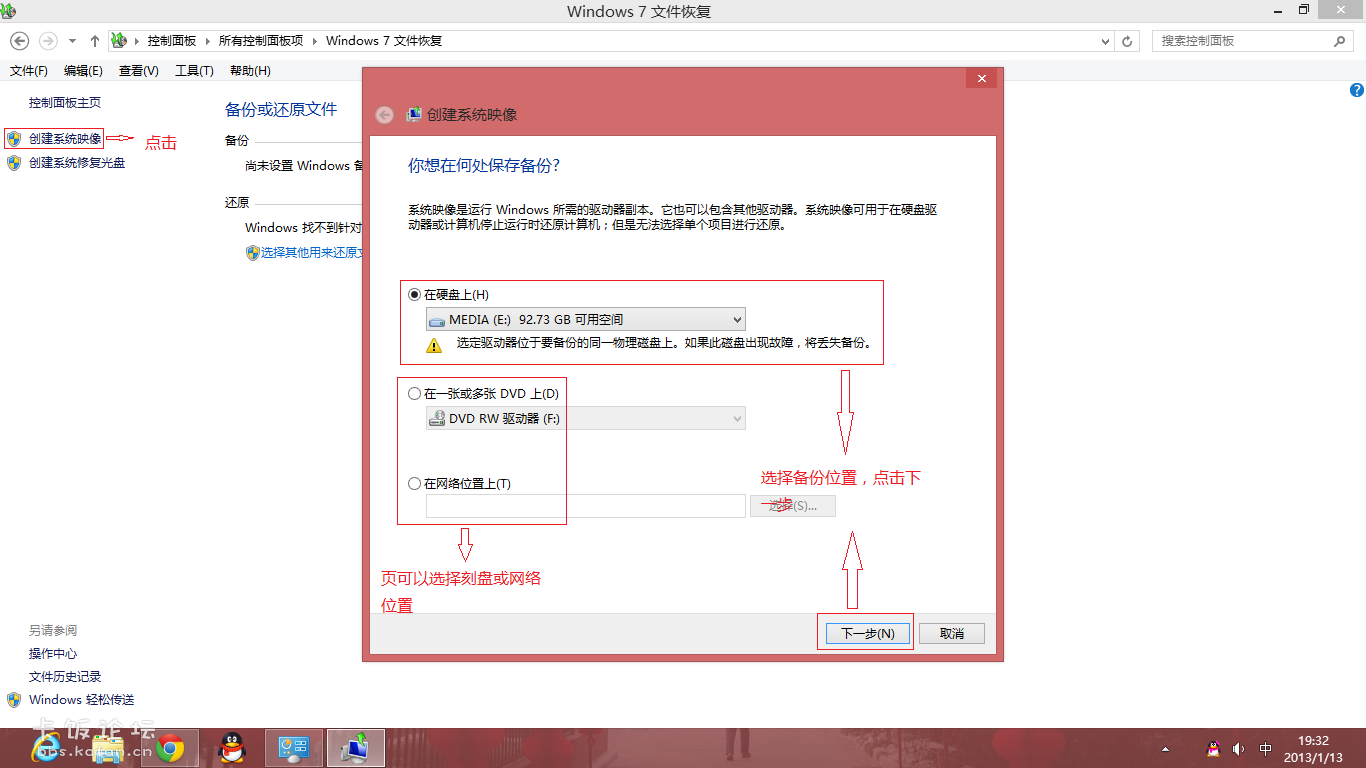Open the DVD RW 驱动器 (F:) dropdown
Image resolution: width=1366 pixels, height=768 pixels.
(585, 419)
